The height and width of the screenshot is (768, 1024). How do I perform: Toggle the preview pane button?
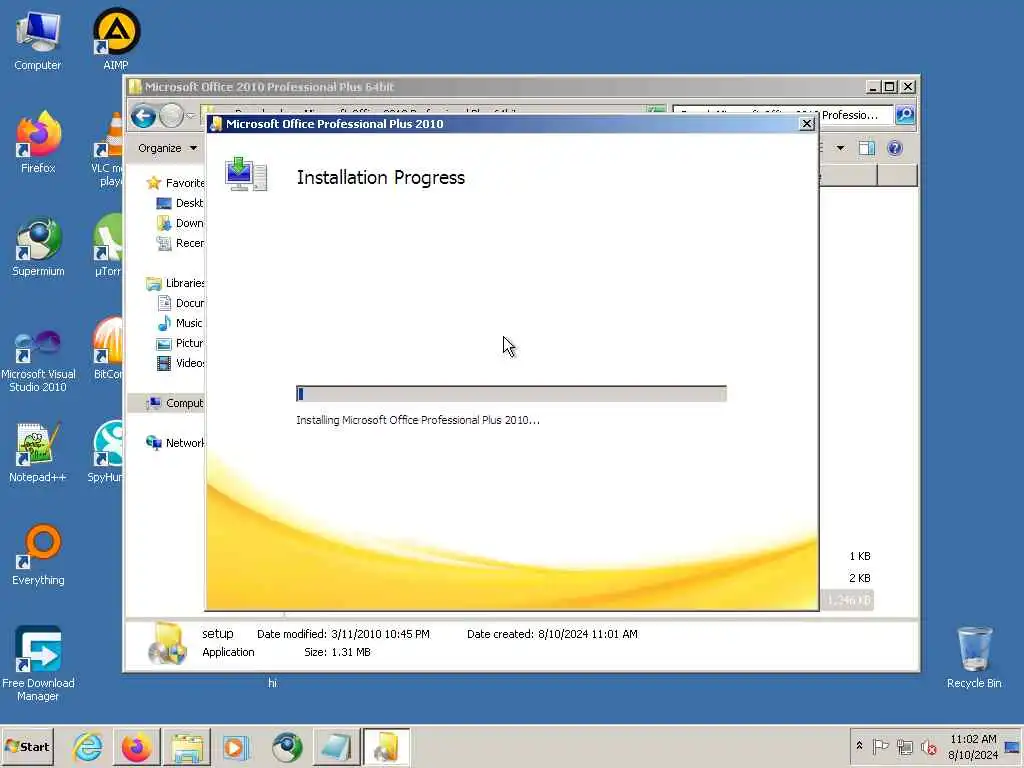(867, 148)
